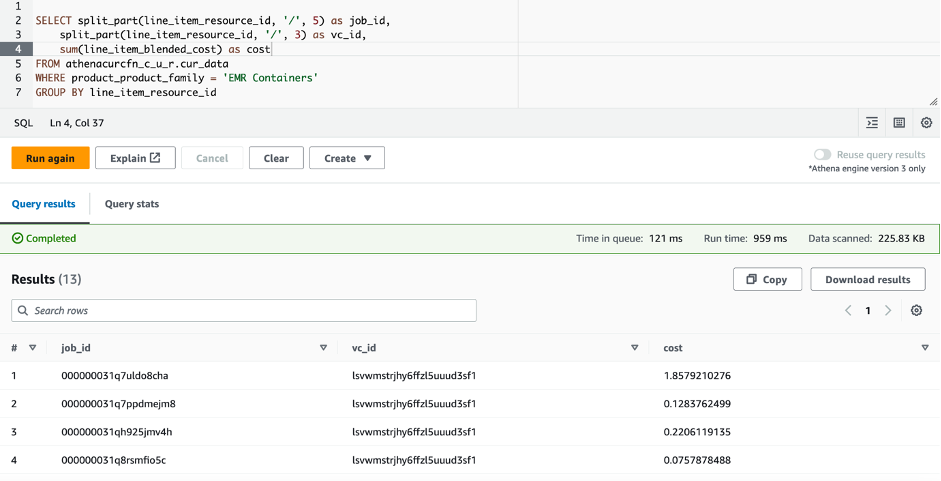Click Download results button

[x=868, y=279]
